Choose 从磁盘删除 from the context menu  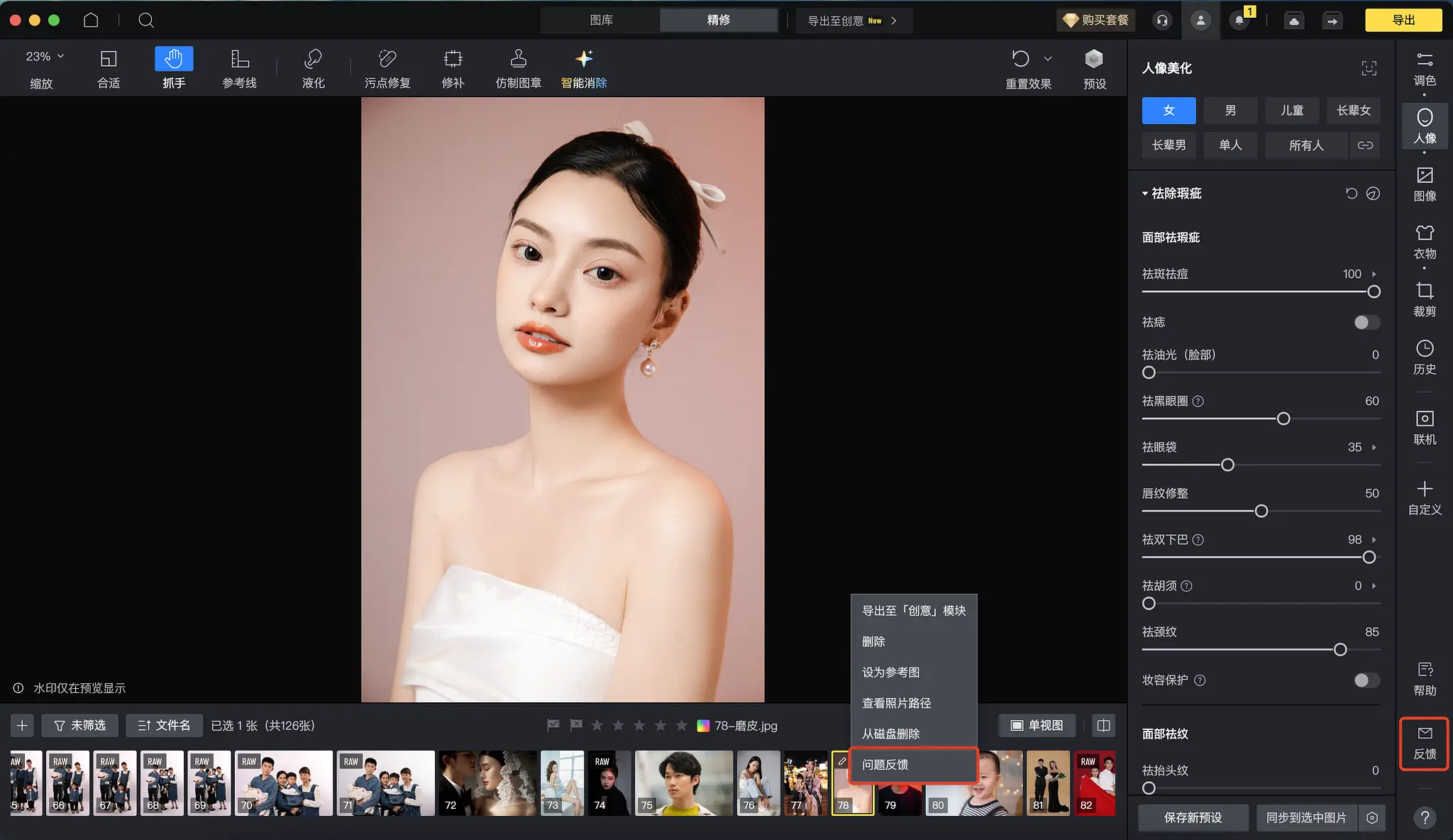tap(914, 734)
